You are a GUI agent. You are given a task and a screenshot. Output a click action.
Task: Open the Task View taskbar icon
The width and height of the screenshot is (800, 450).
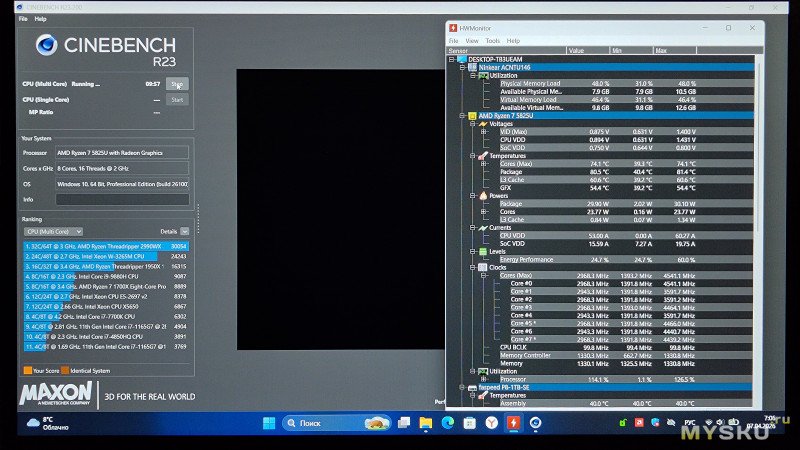pyautogui.click(x=404, y=423)
